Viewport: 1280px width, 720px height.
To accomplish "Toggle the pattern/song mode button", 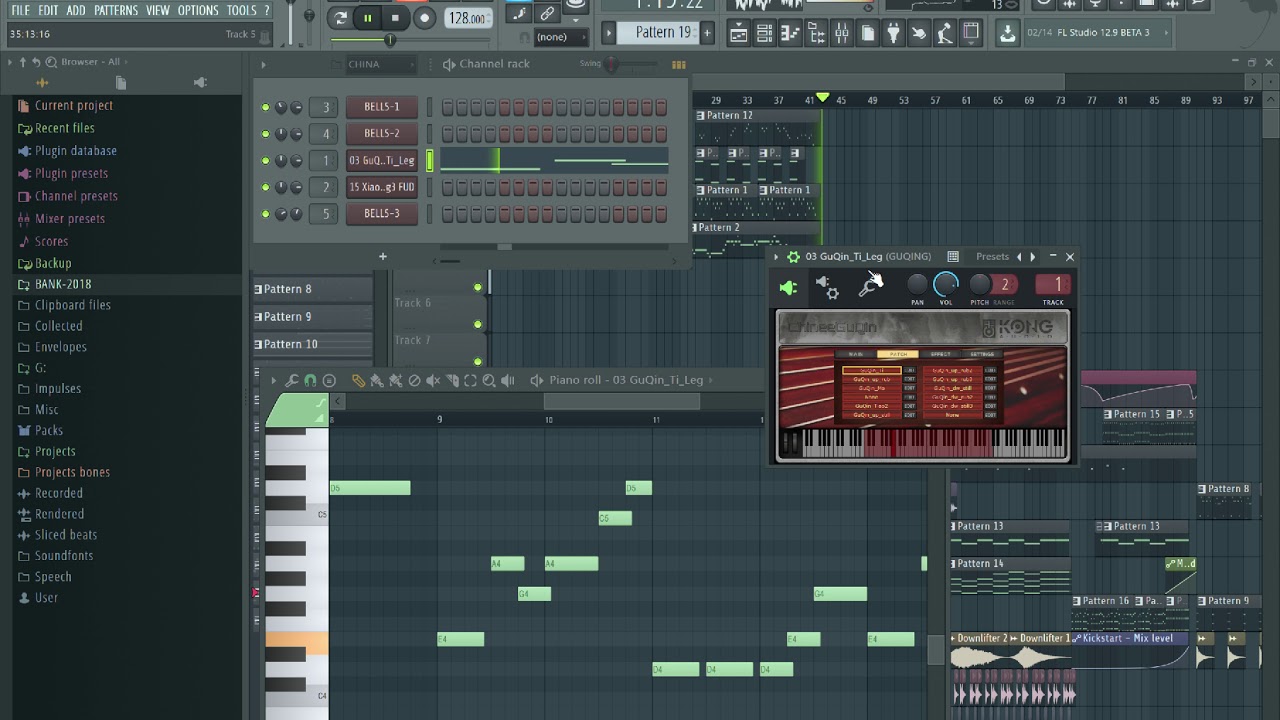I will click(340, 17).
